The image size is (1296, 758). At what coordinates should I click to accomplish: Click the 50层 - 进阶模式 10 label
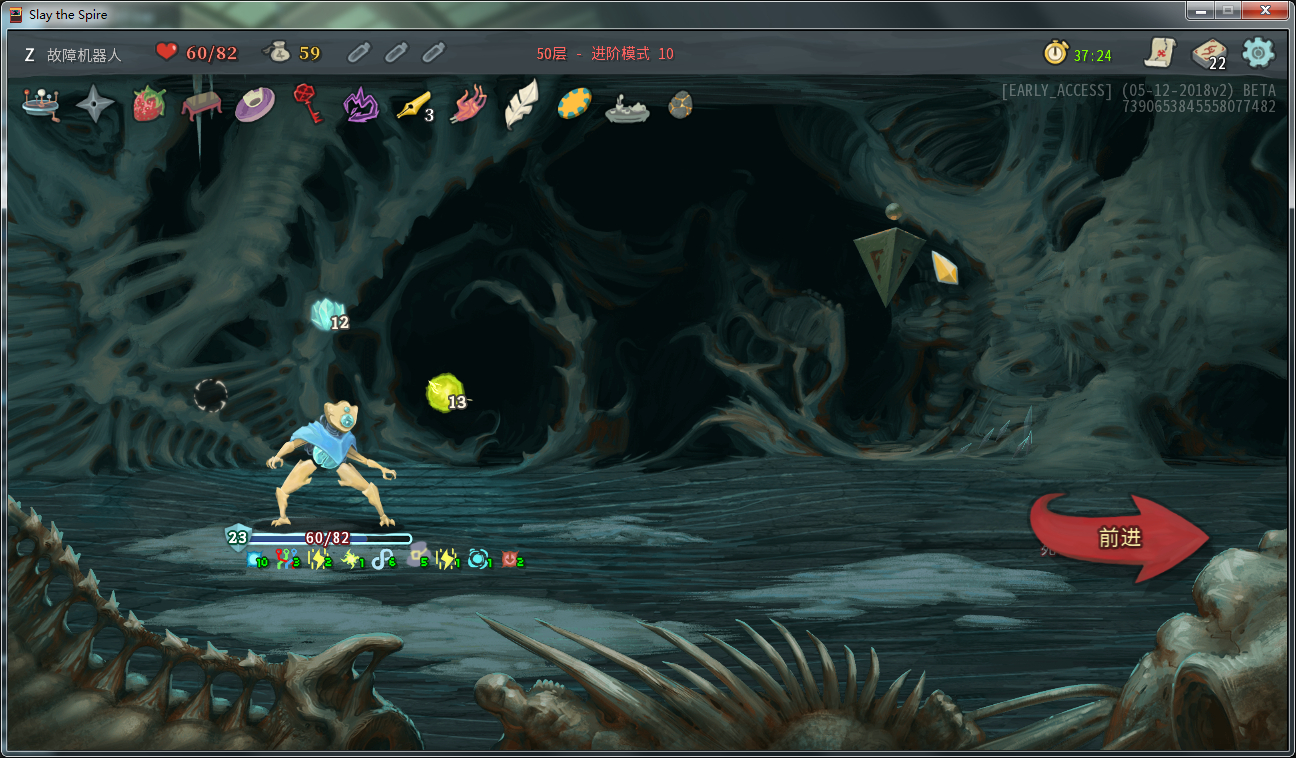pyautogui.click(x=605, y=54)
